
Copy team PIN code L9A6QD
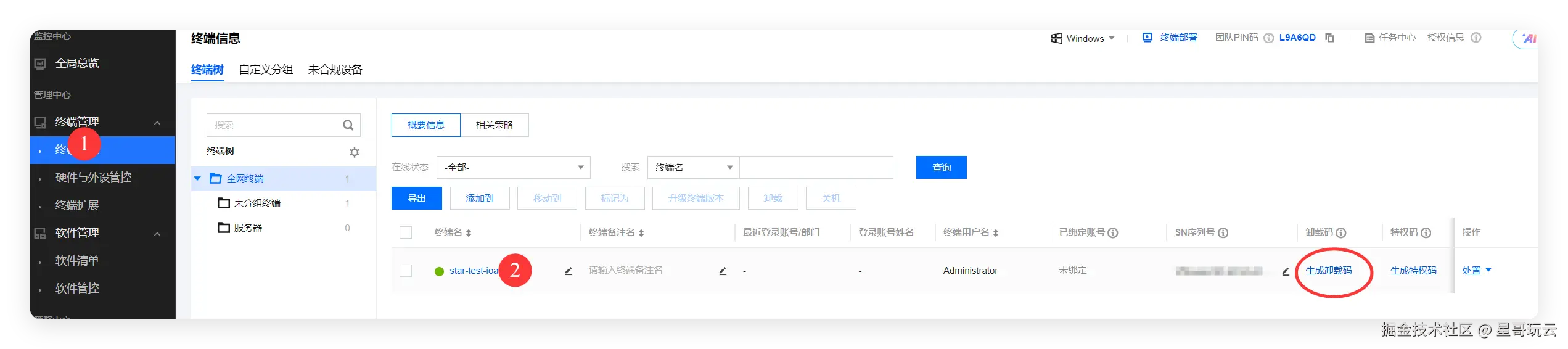tap(1330, 38)
